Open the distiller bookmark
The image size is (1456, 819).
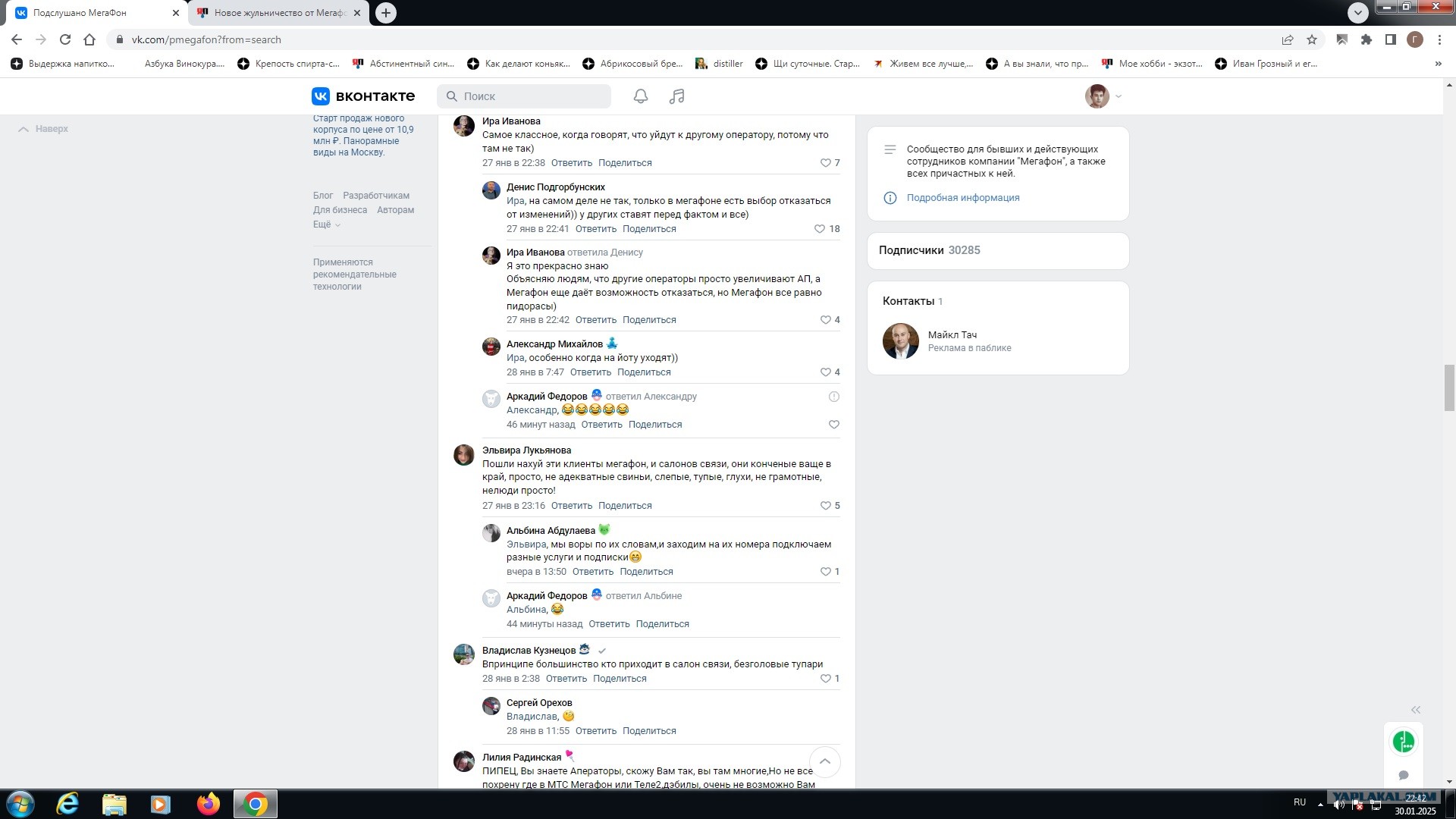click(x=720, y=64)
